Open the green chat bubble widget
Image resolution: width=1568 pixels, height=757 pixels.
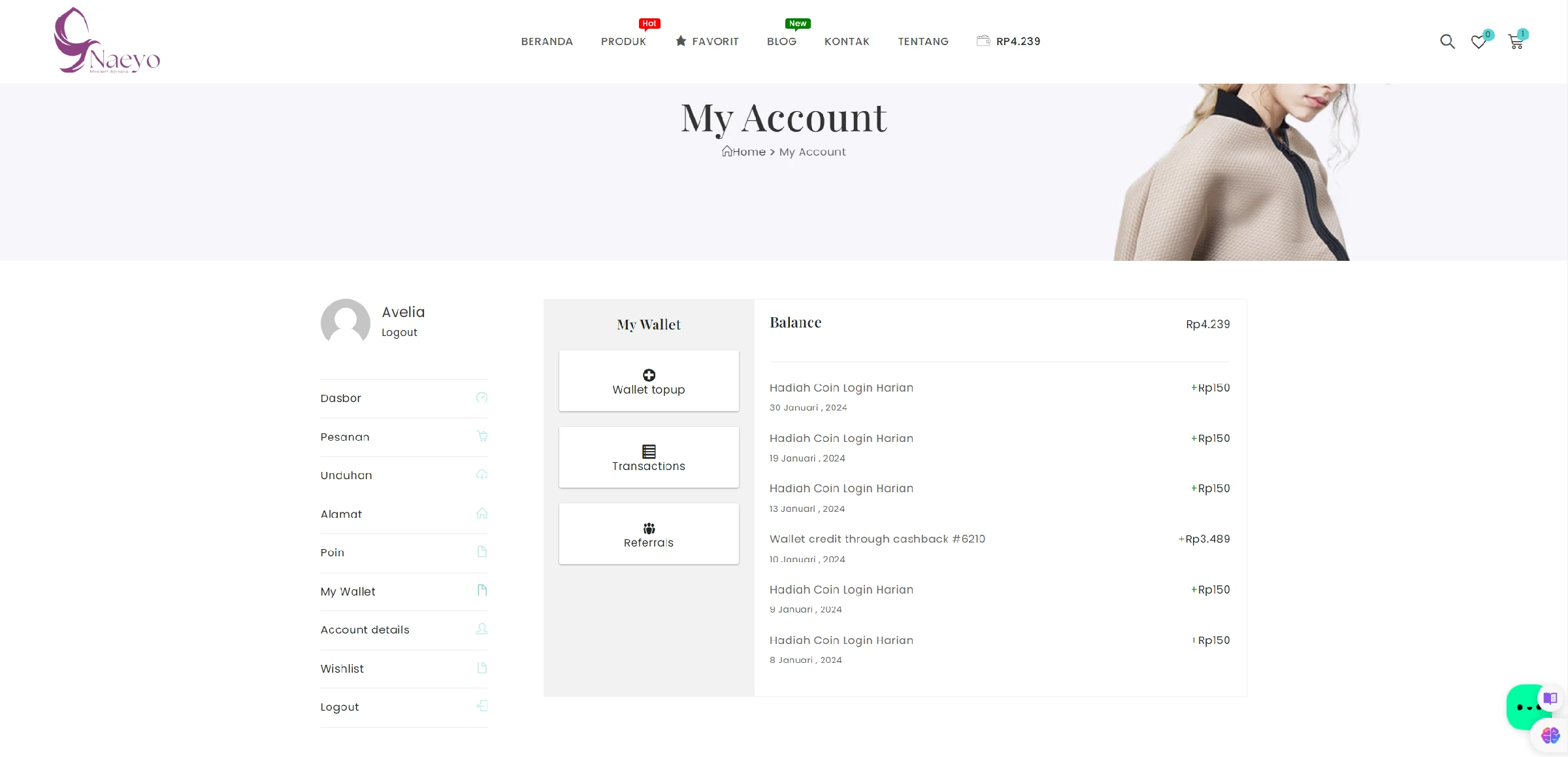tap(1524, 707)
